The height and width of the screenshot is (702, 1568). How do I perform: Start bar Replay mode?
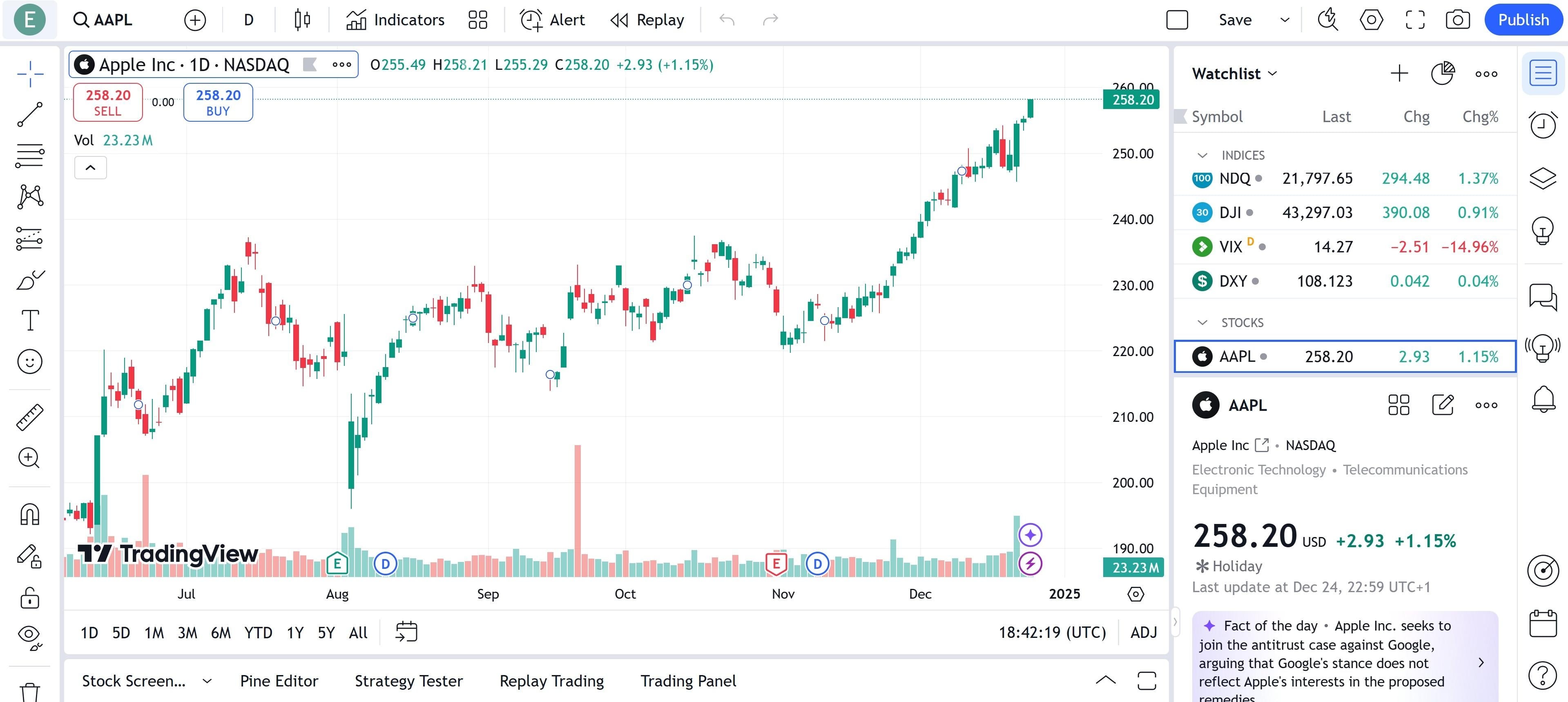pyautogui.click(x=647, y=20)
